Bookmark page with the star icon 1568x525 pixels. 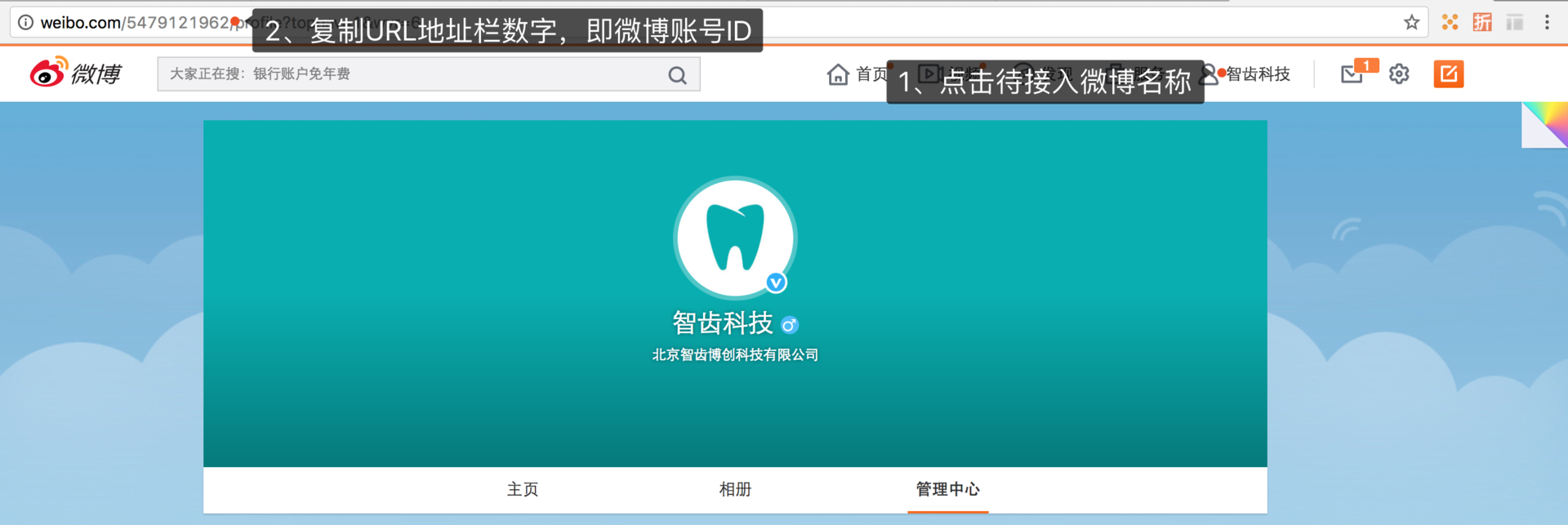(x=1411, y=22)
